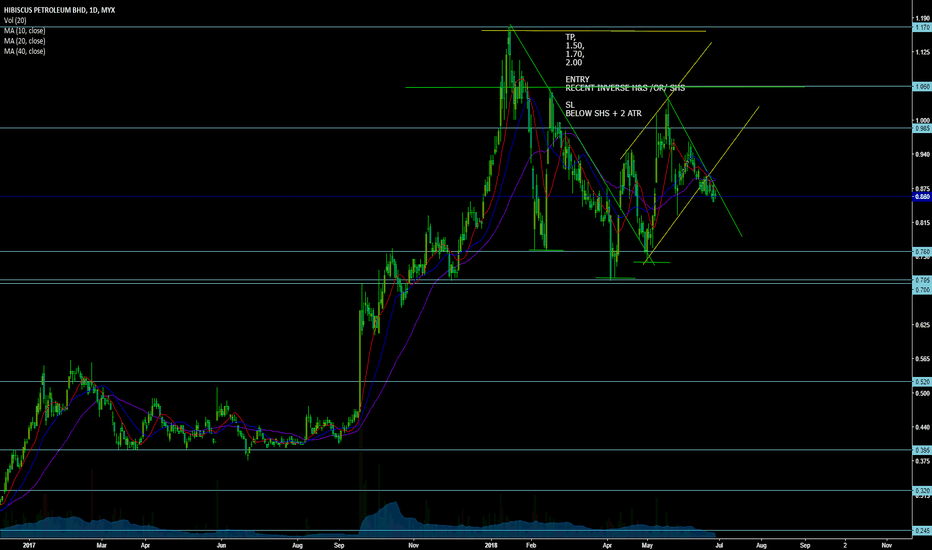Click the 0.500 price axis label
This screenshot has height=550, width=932.
922,394
